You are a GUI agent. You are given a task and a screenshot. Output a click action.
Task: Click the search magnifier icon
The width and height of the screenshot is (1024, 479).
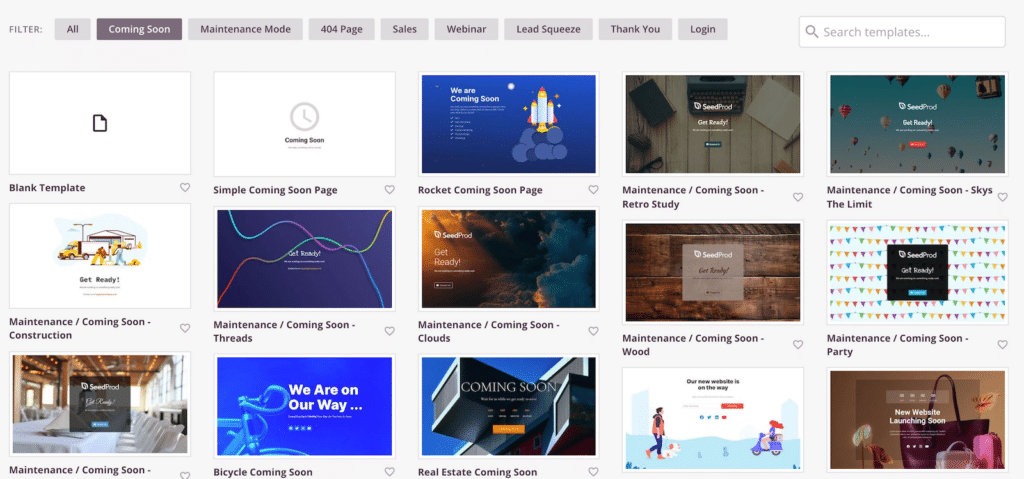[x=812, y=31]
